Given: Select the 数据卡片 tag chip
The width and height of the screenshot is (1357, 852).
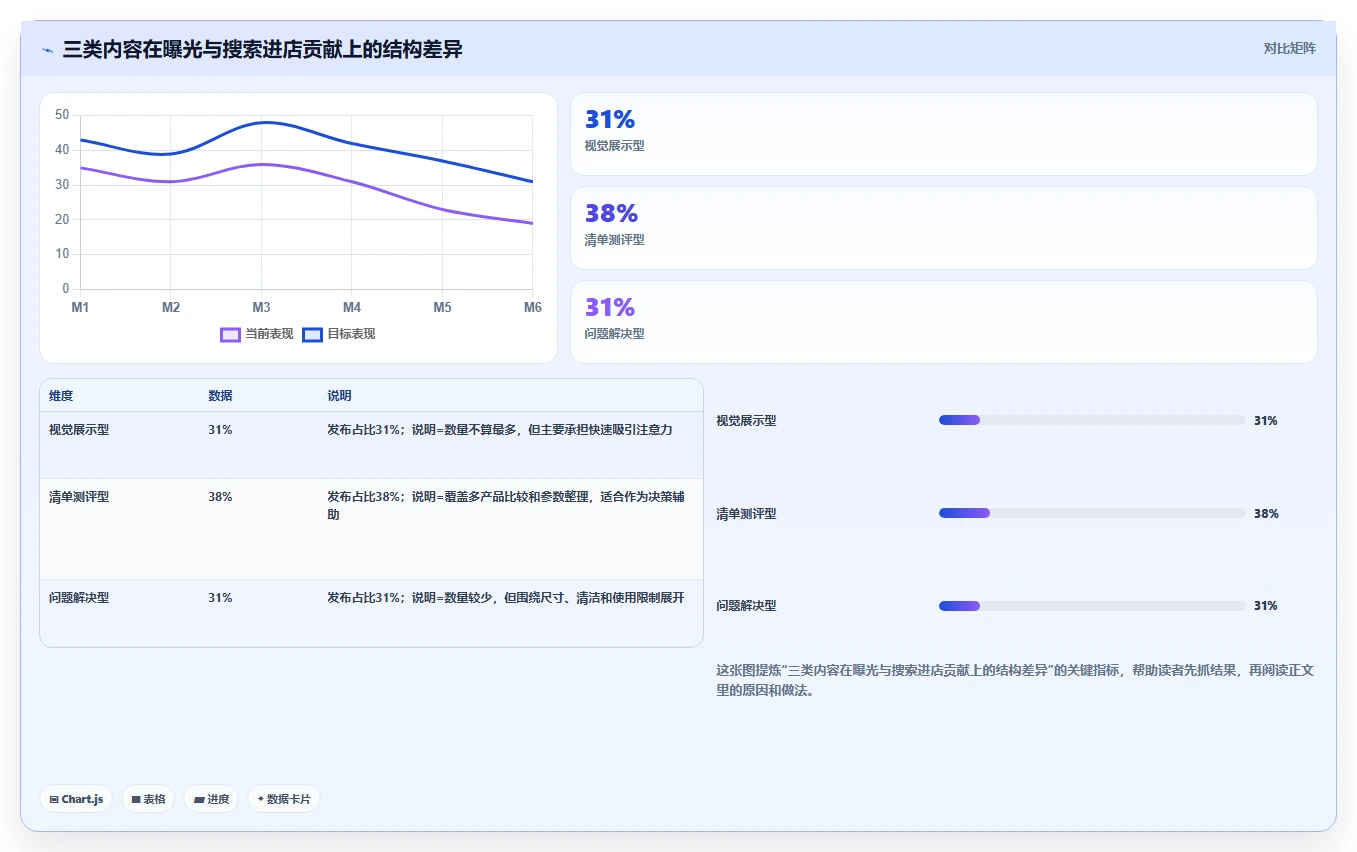Looking at the screenshot, I should click(284, 799).
